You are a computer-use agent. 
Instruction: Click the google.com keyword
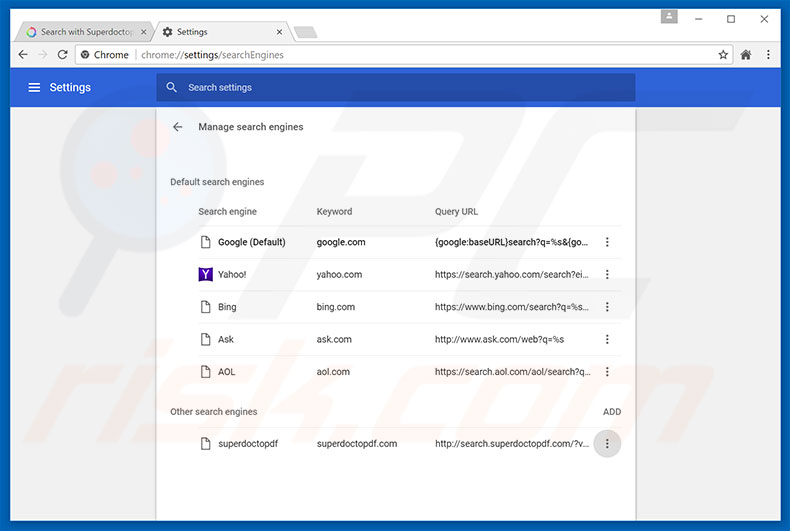click(341, 242)
